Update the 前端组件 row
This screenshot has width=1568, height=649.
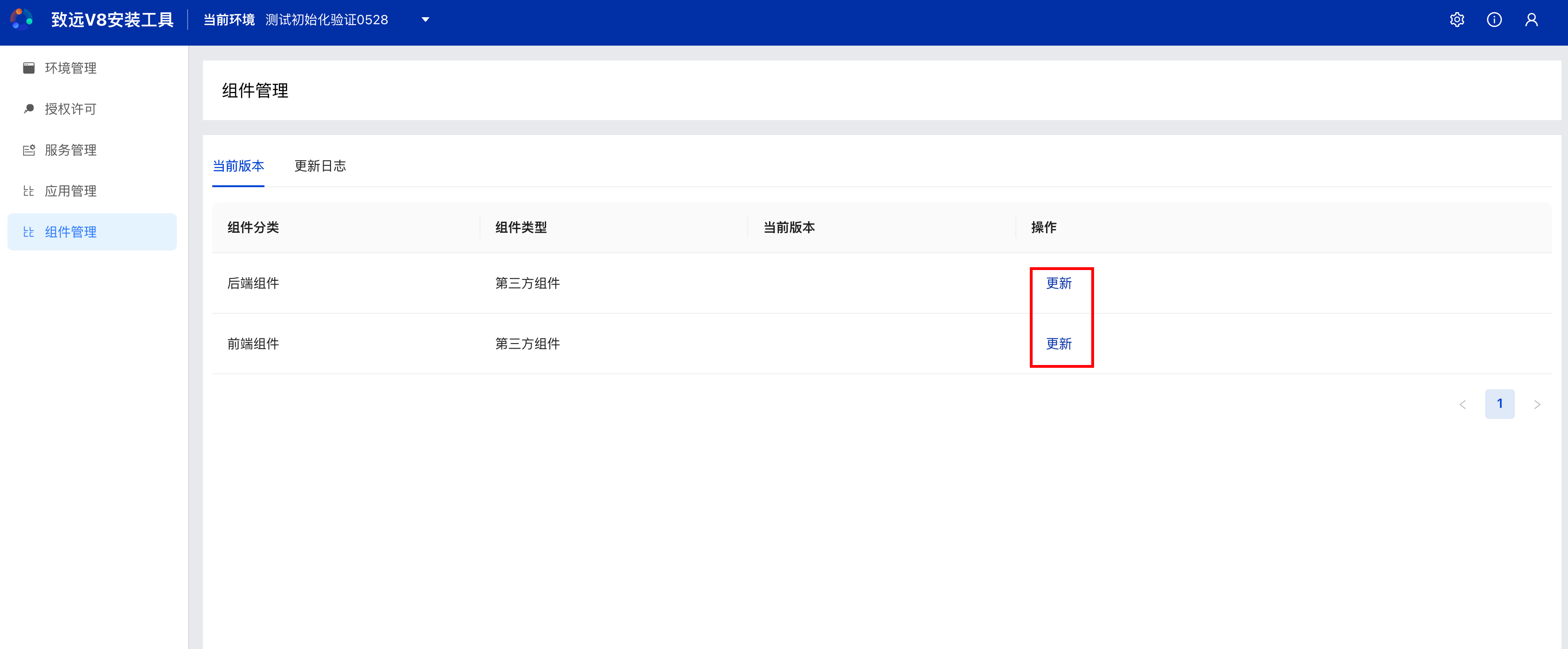tap(1059, 344)
